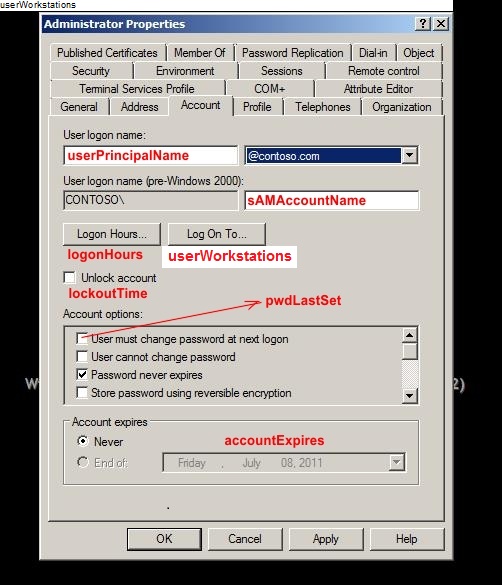Close the Administrator Properties dialog
This screenshot has width=502, height=585.
point(441,24)
